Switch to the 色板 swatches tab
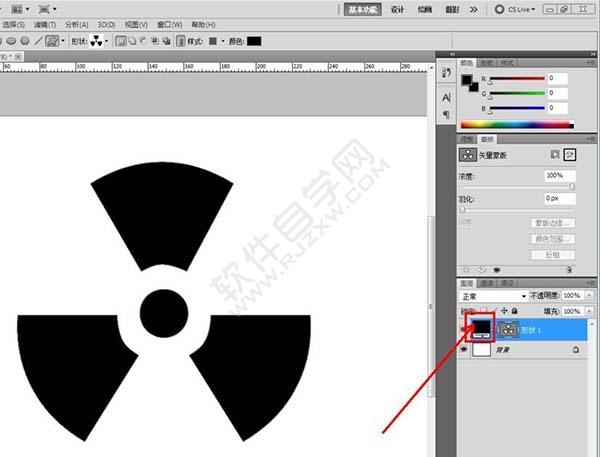600x457 pixels. 487,63
